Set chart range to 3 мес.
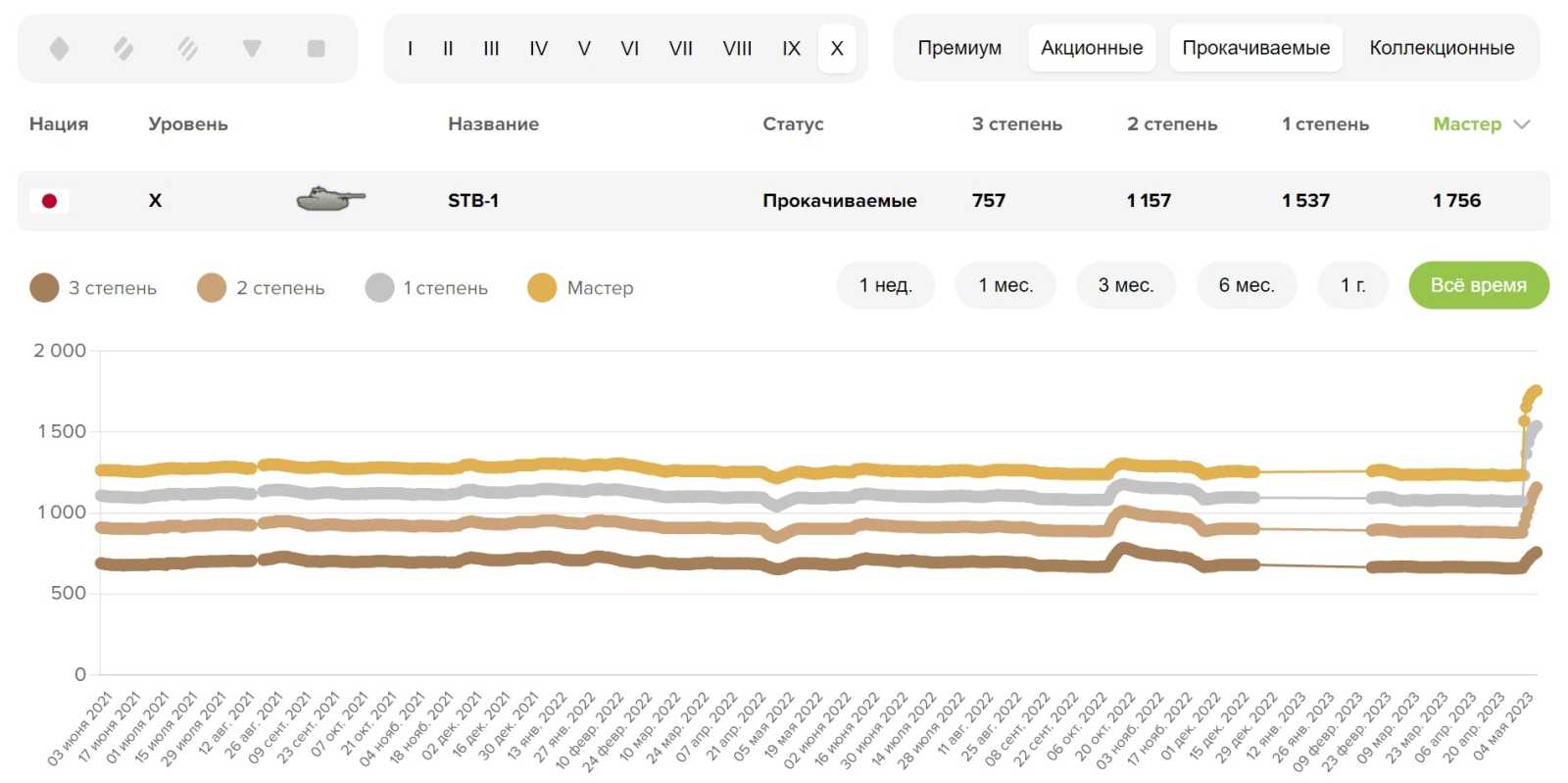The image size is (1568, 783). (1125, 285)
